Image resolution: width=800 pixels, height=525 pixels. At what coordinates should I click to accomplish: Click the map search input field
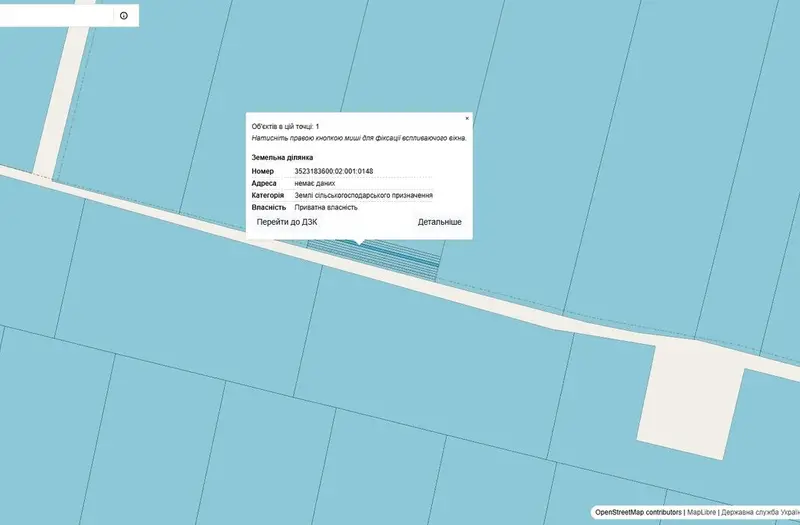coord(55,16)
